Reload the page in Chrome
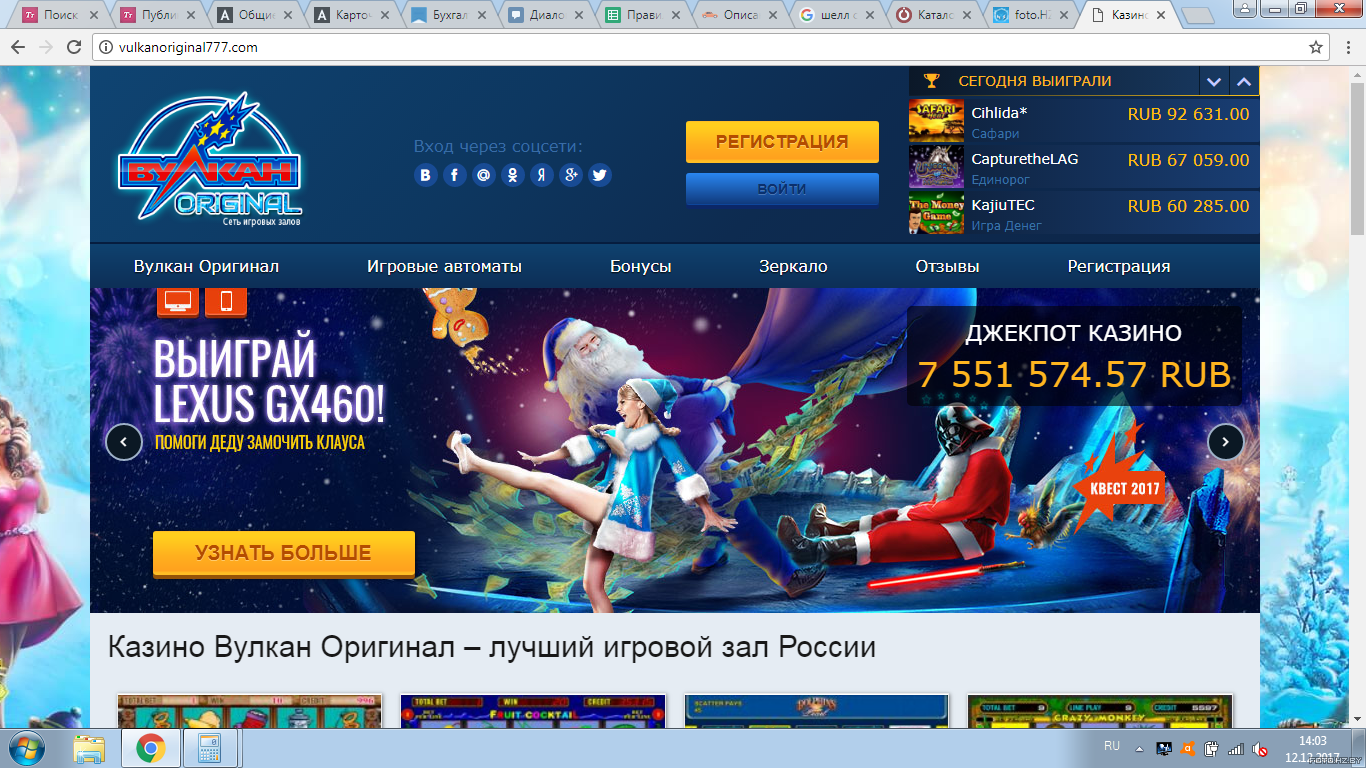Image resolution: width=1366 pixels, height=768 pixels. pos(74,47)
